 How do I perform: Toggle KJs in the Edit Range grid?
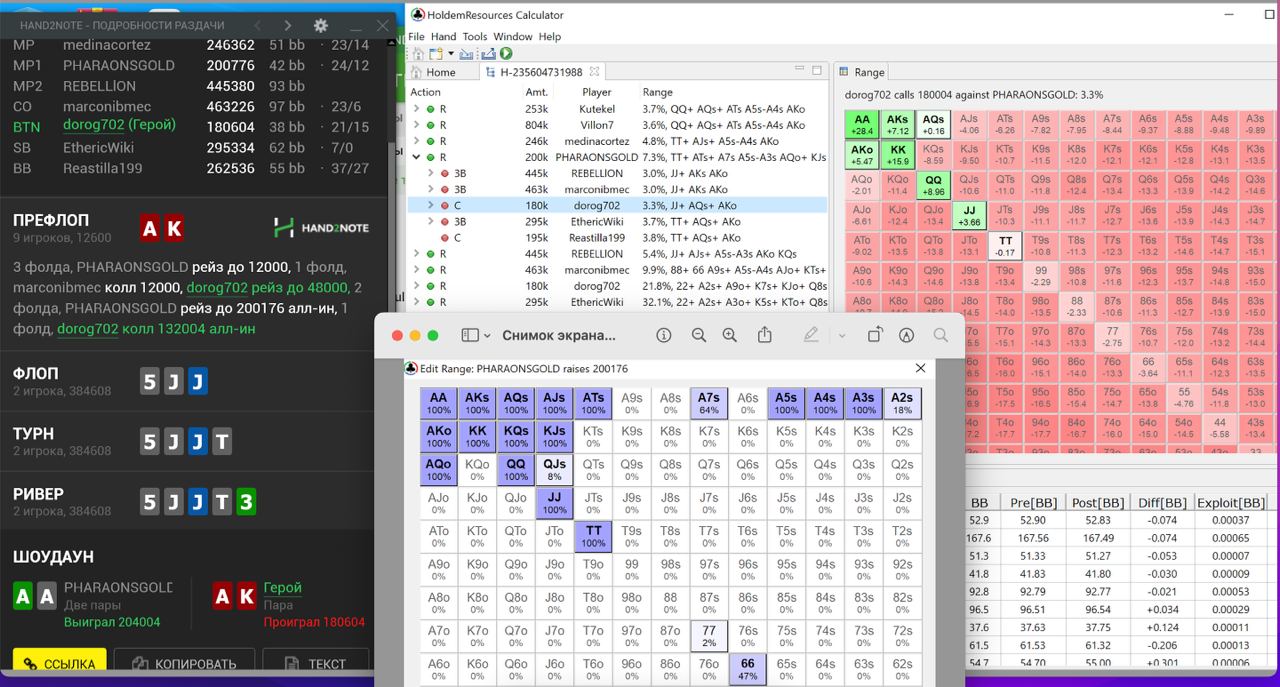[555, 437]
